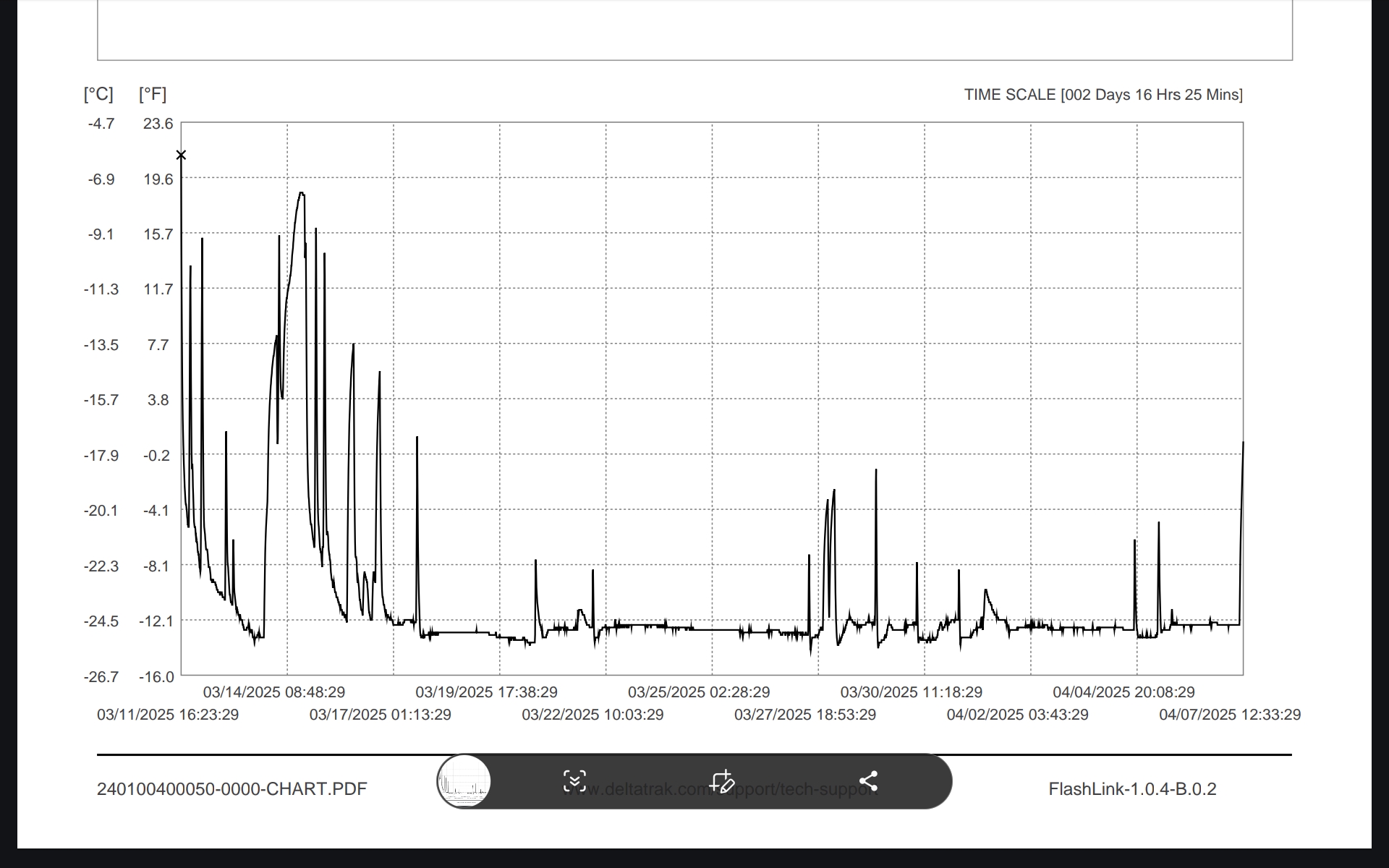Click the '03/11/2025 16:23:29' start timestamp
The image size is (1389, 868).
point(168,715)
